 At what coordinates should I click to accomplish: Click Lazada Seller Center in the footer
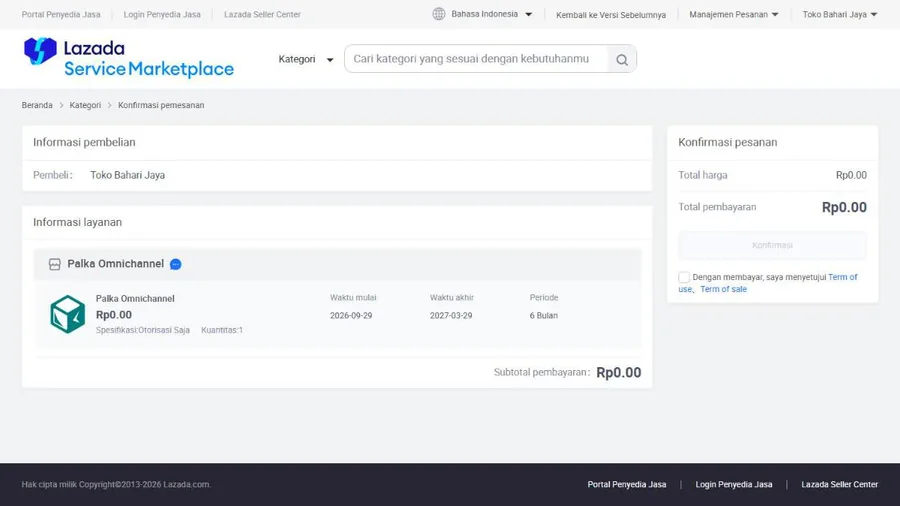(839, 484)
